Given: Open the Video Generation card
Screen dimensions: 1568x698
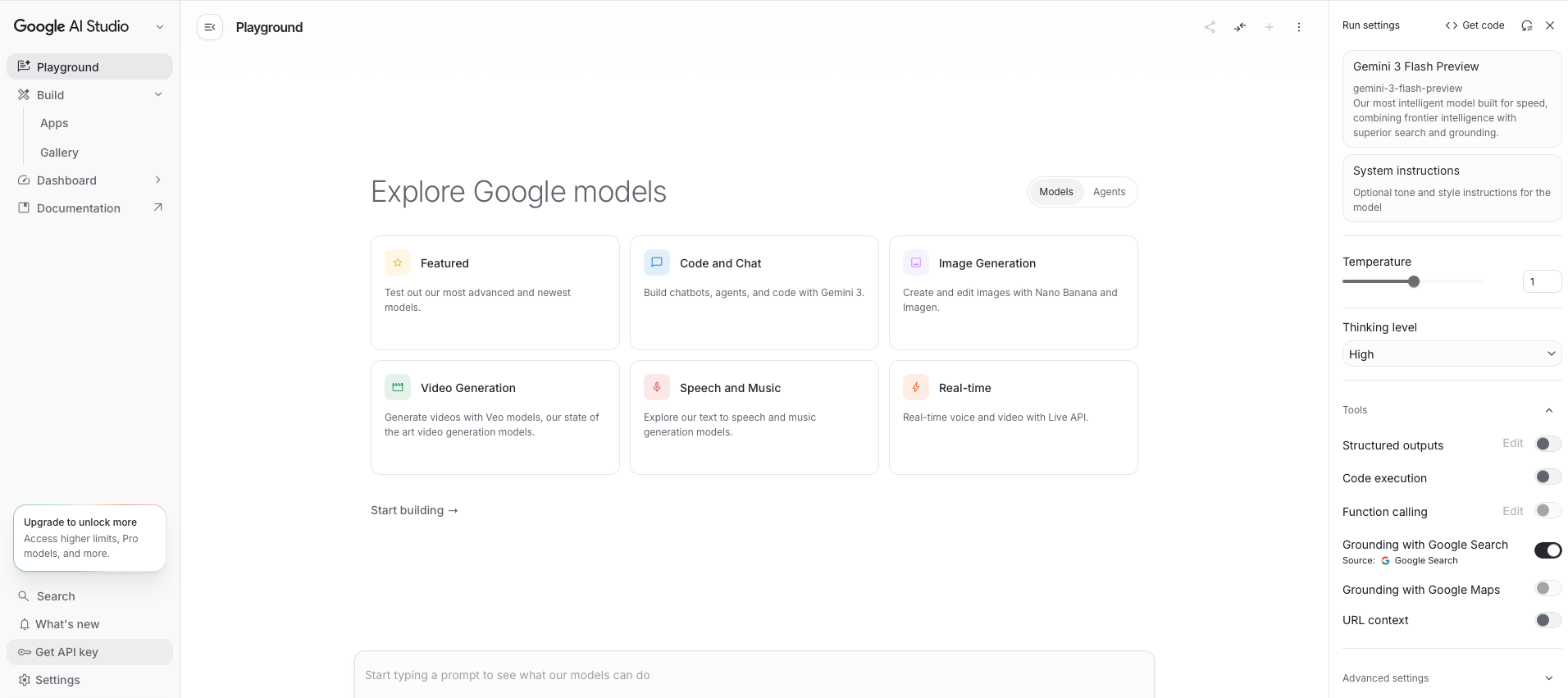Looking at the screenshot, I should (495, 417).
